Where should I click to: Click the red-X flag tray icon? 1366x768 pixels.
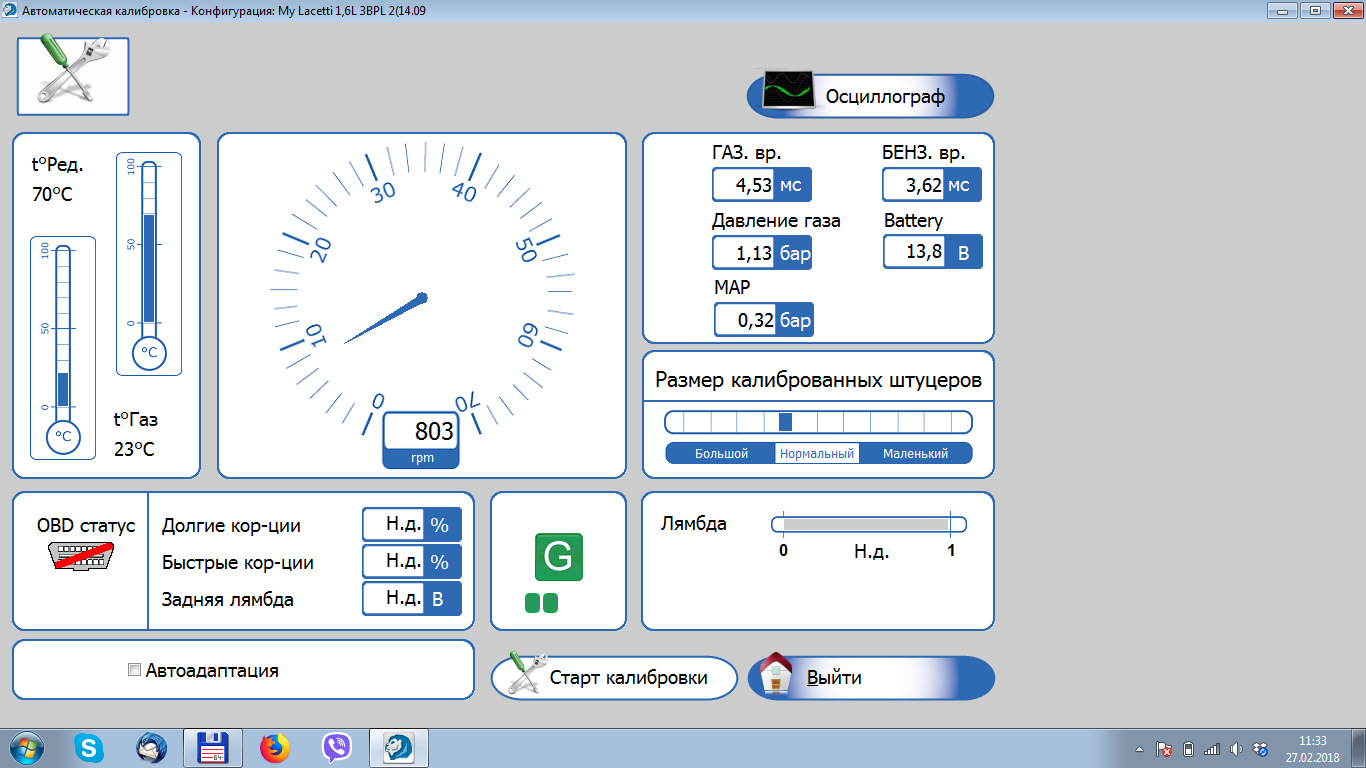pos(1164,749)
